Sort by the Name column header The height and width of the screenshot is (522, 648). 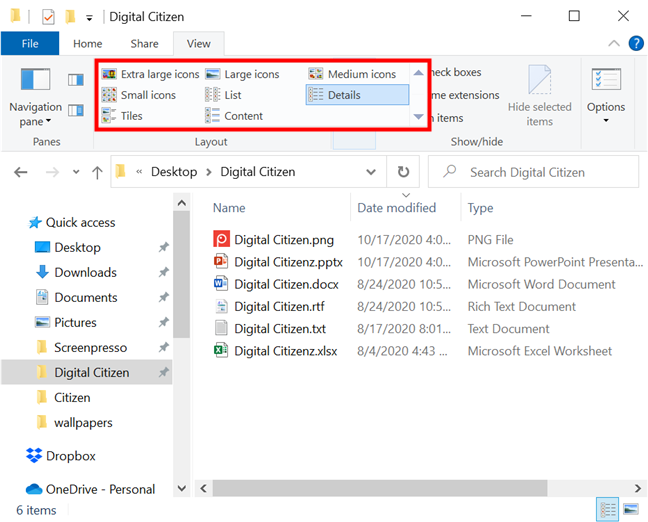point(229,208)
